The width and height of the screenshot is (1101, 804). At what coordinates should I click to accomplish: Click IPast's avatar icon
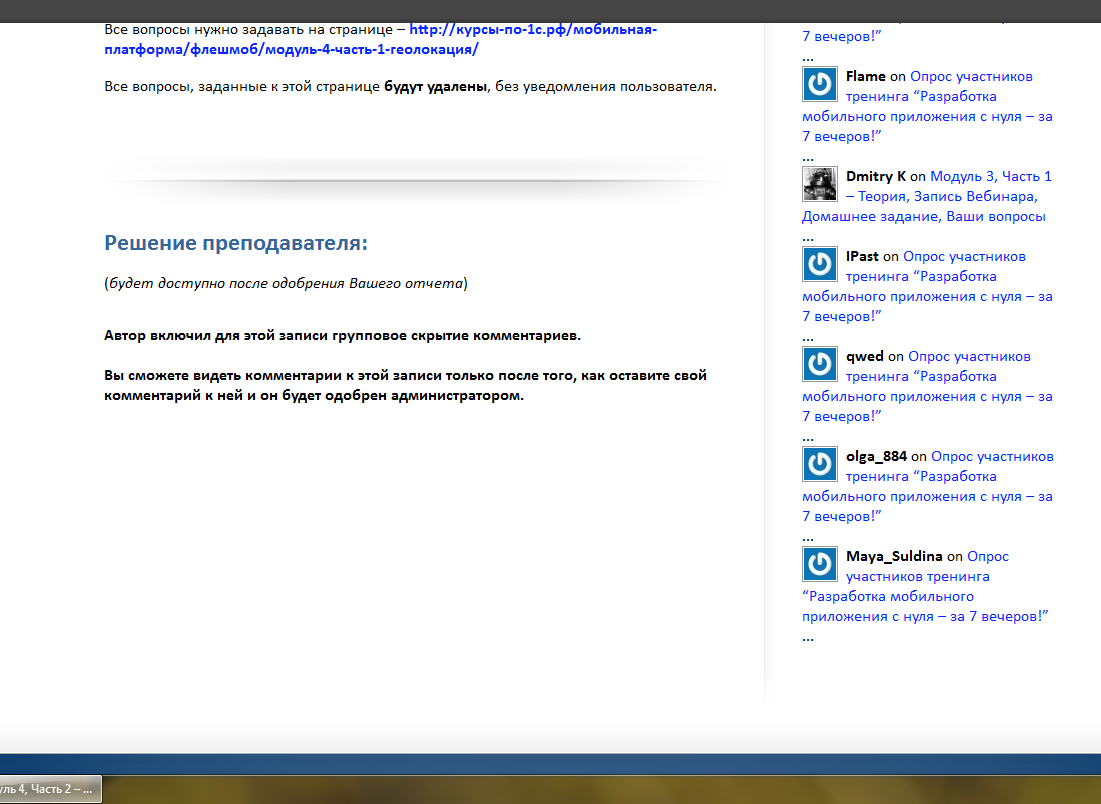(x=819, y=264)
